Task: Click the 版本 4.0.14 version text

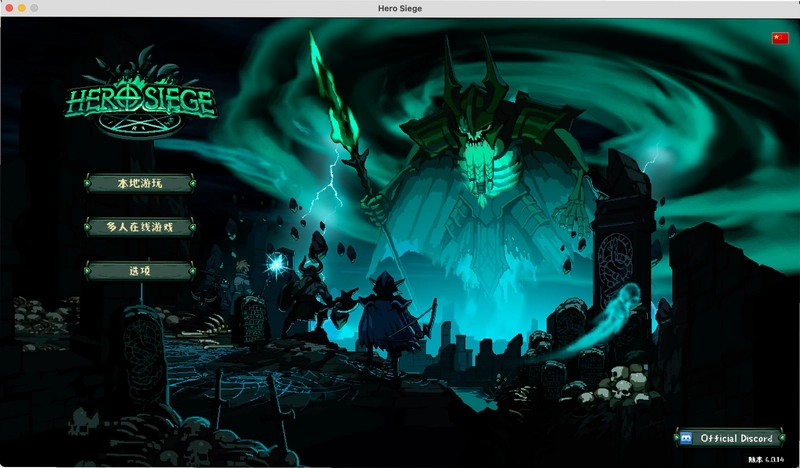Action: point(766,460)
